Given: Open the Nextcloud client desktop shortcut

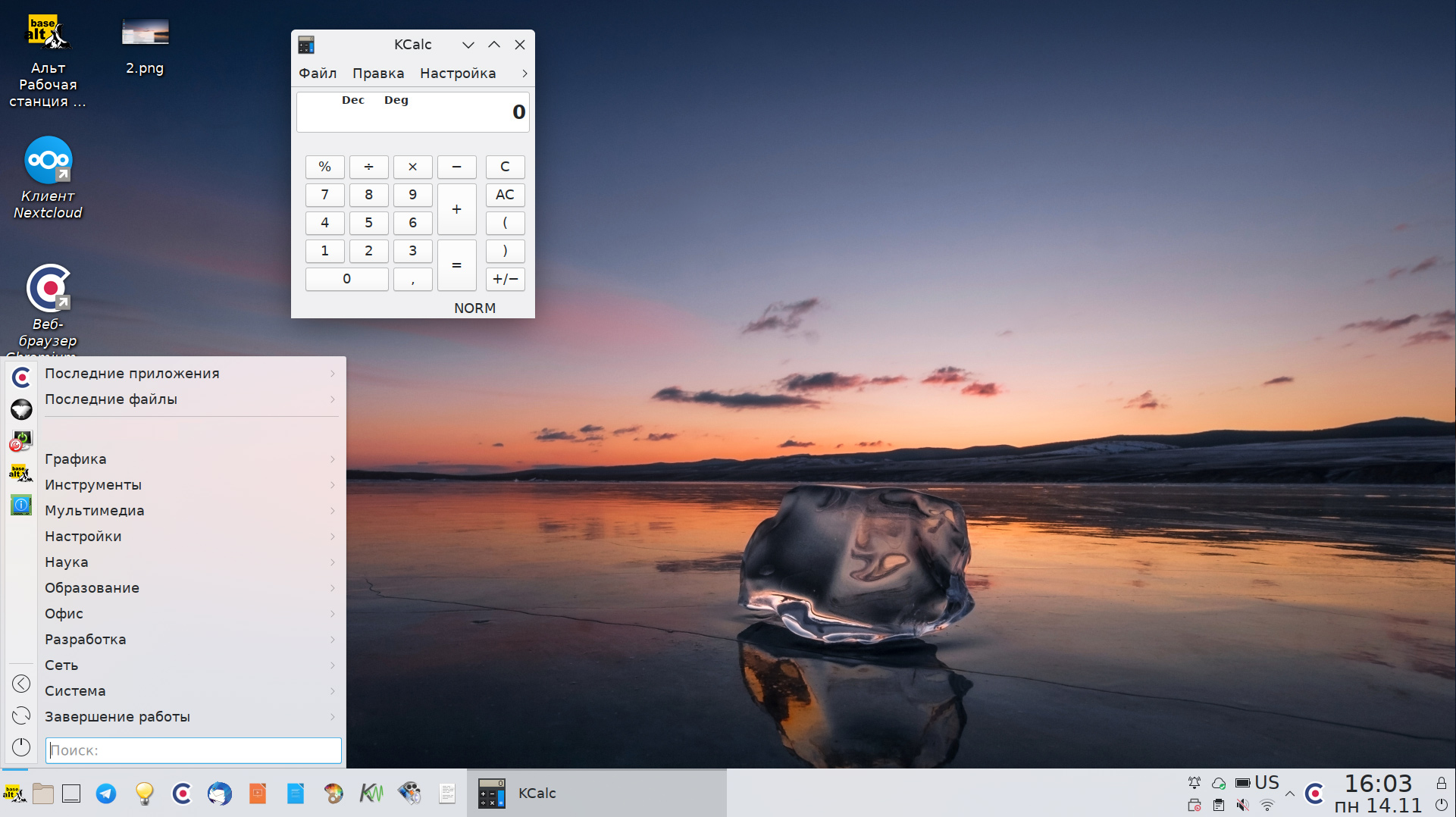Looking at the screenshot, I should pyautogui.click(x=49, y=178).
